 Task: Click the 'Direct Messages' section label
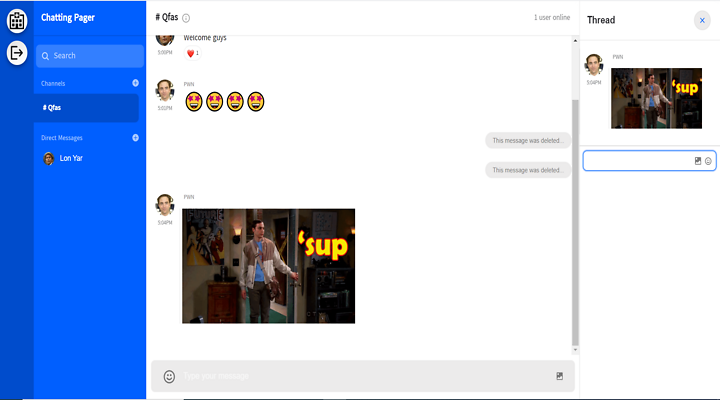pos(62,138)
